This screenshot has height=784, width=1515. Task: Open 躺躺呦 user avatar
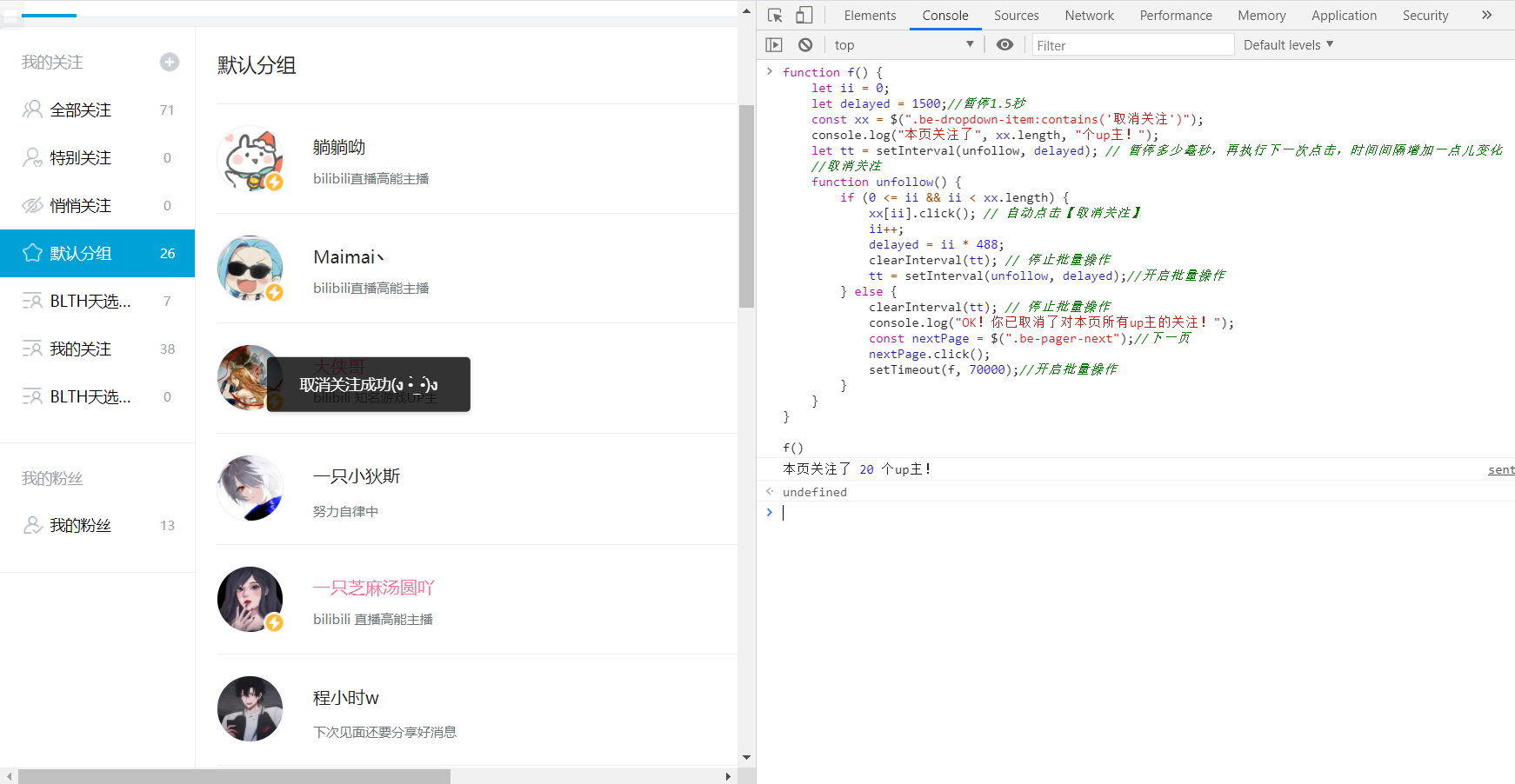pos(250,159)
